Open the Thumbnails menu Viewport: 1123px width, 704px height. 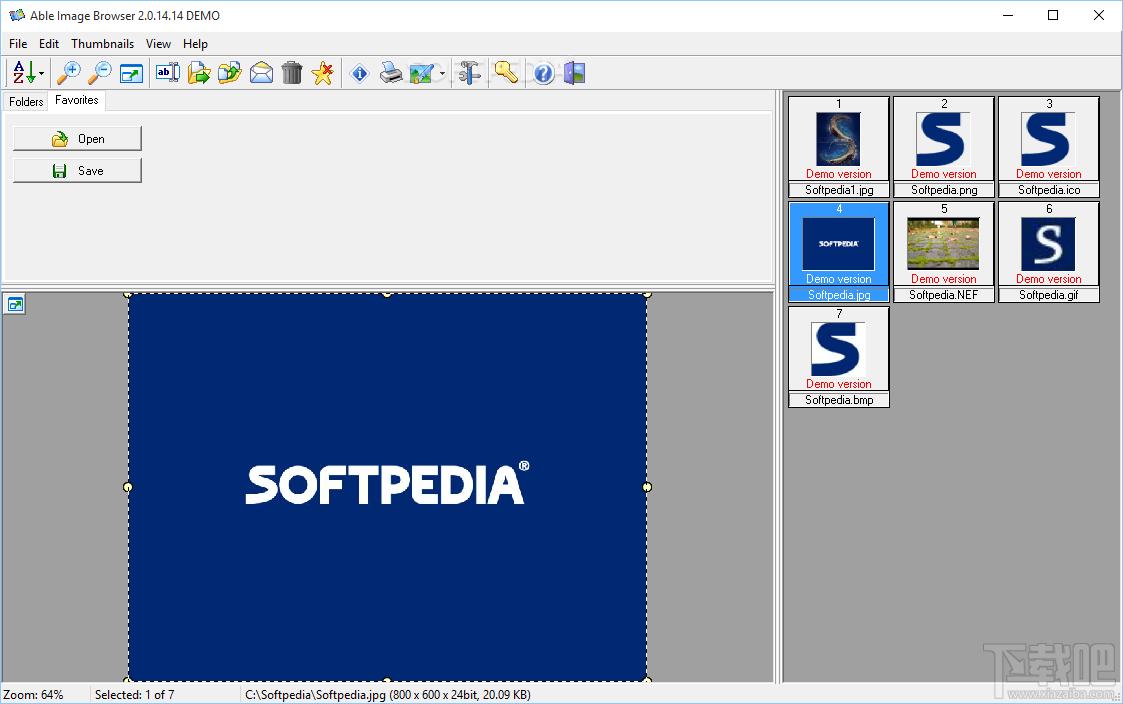102,44
